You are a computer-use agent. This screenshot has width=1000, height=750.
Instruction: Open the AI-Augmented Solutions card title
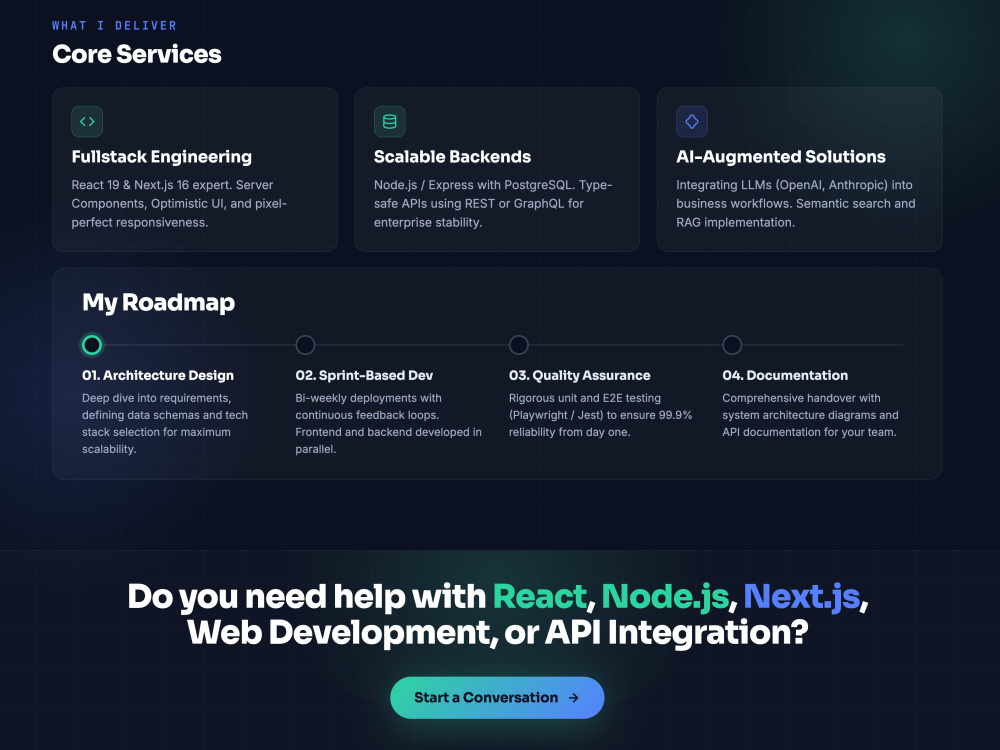click(781, 157)
